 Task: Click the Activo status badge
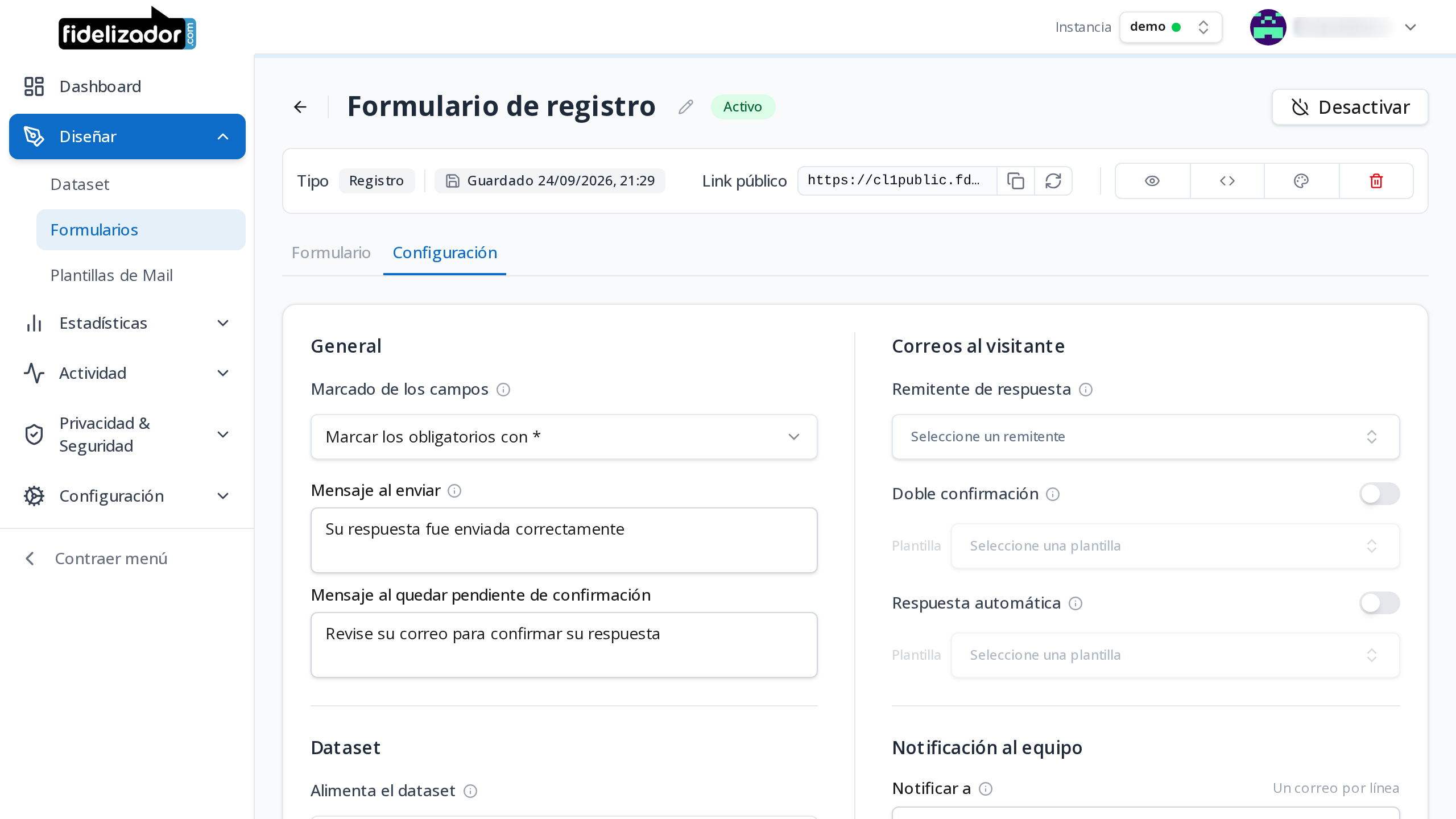point(743,107)
